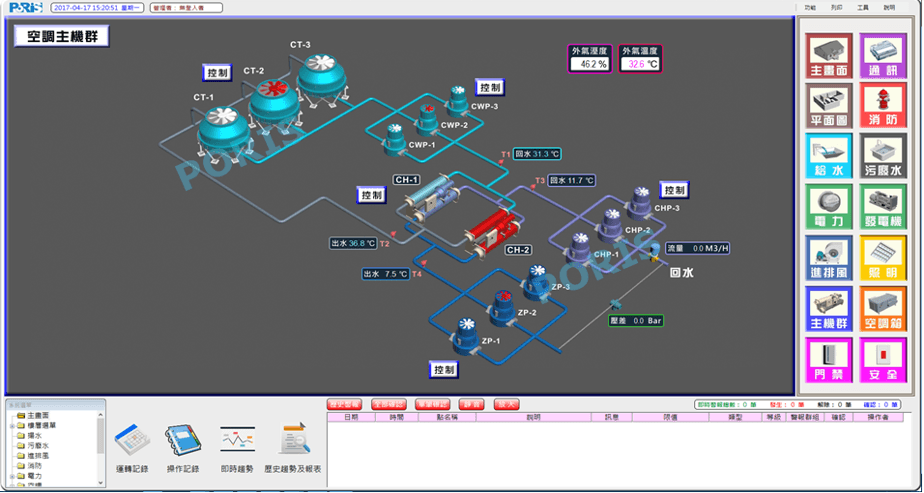Select 進排風 in the system tree
The width and height of the screenshot is (924, 493).
pos(38,456)
